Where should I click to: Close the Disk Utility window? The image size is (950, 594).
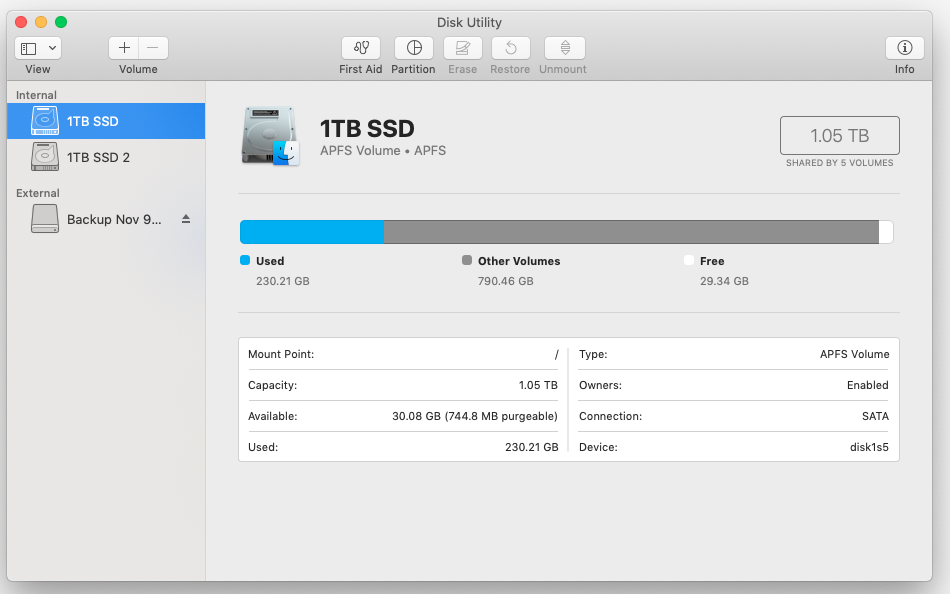pyautogui.click(x=21, y=22)
